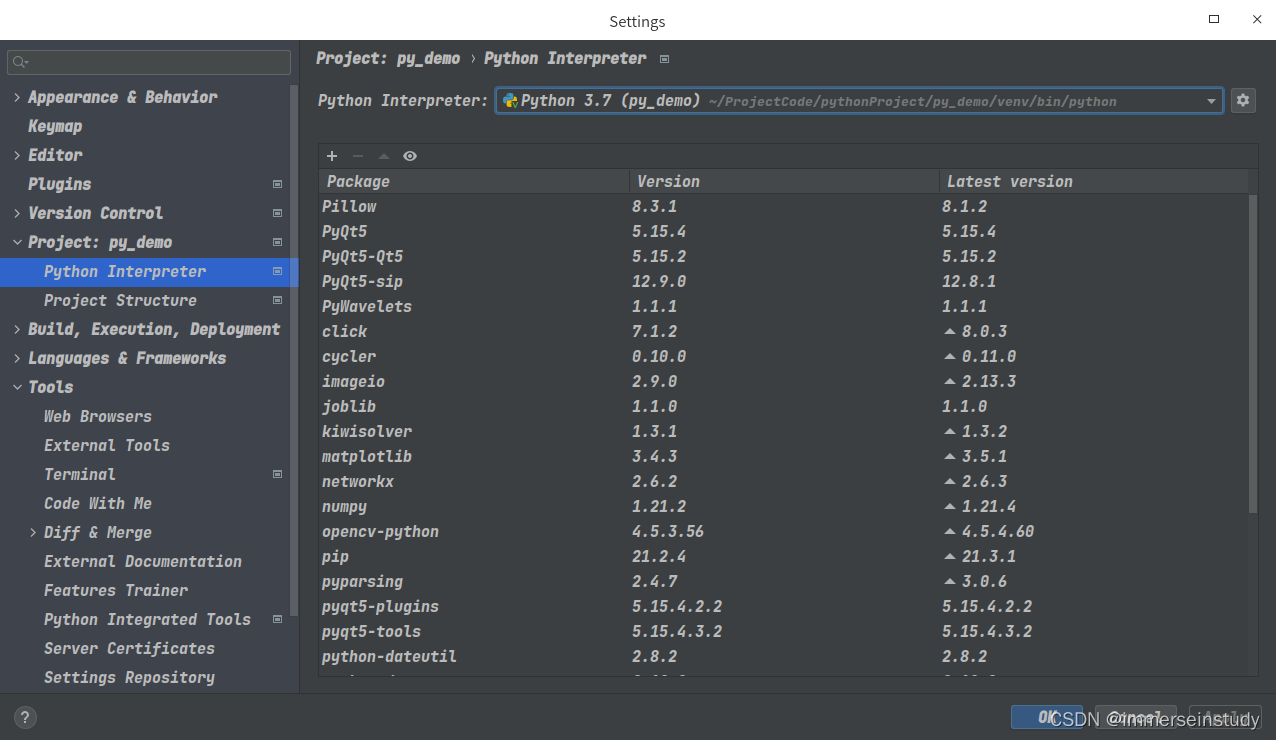This screenshot has height=740, width=1276.
Task: Open Code With Me settings page
Action: pyautogui.click(x=98, y=503)
